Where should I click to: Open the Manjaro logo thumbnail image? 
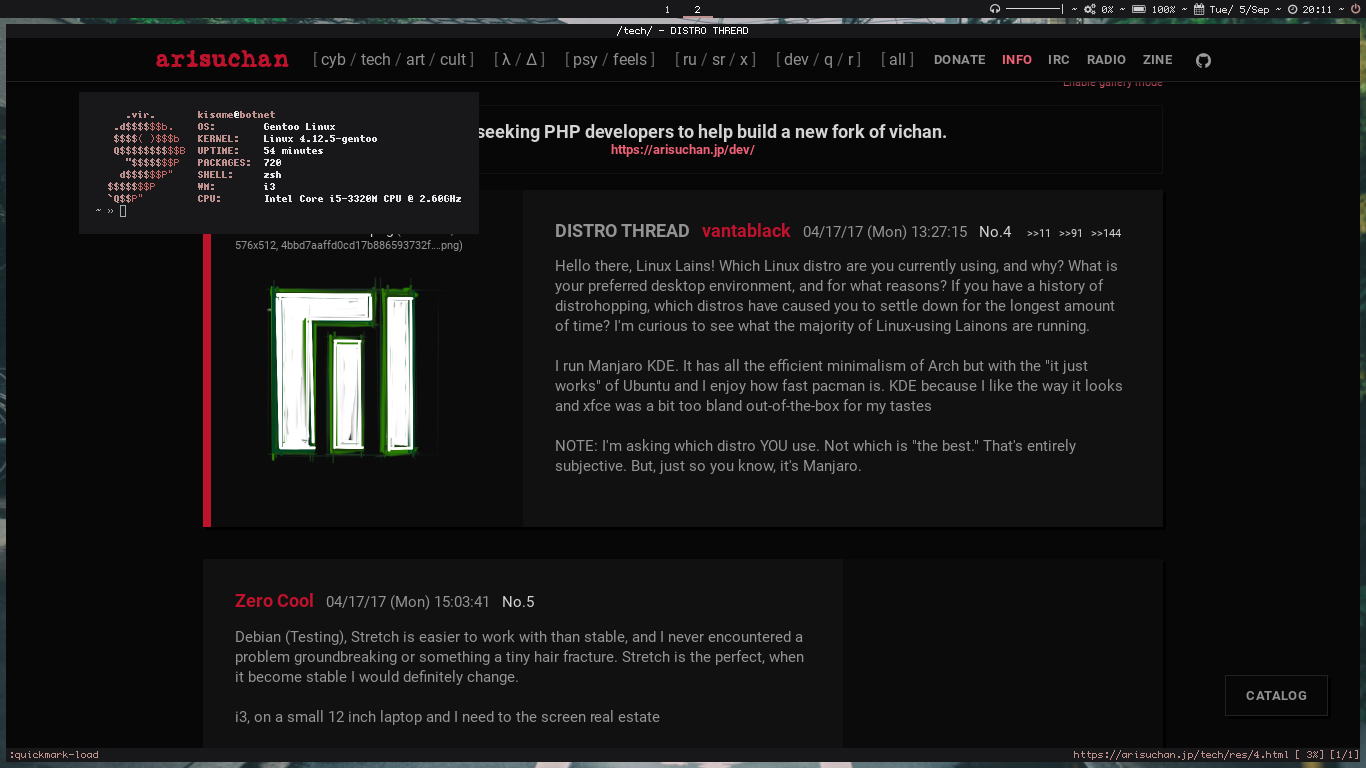pyautogui.click(x=342, y=371)
